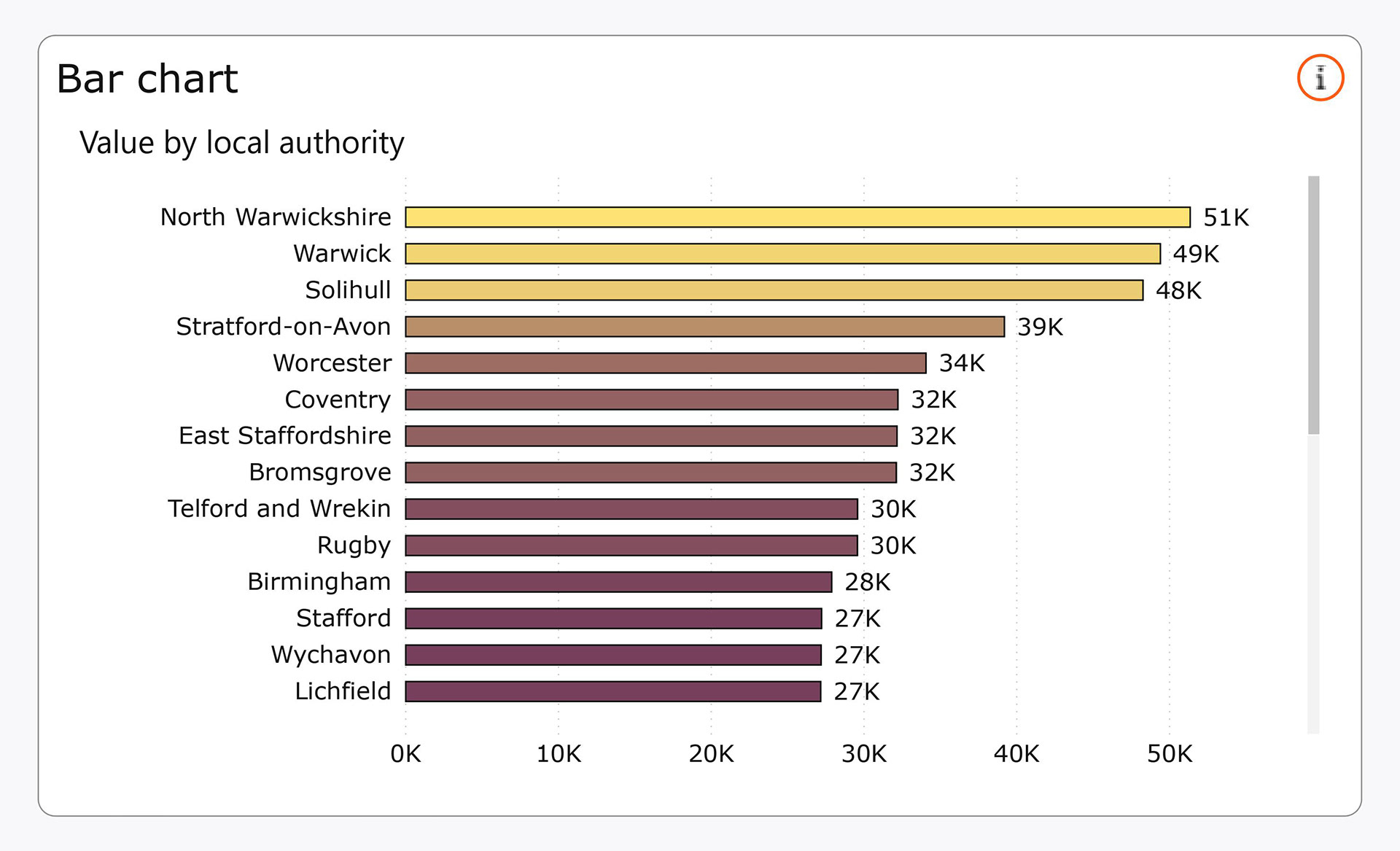The height and width of the screenshot is (851, 1400).
Task: Click the East Staffordshire axis label
Action: (x=284, y=435)
